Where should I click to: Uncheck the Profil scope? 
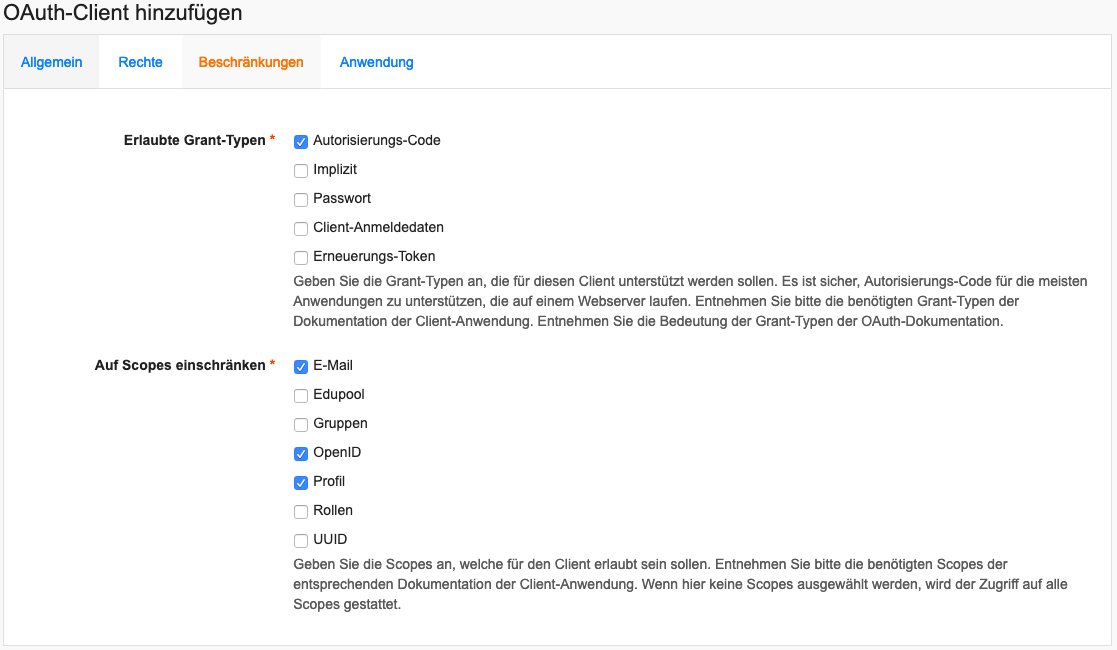coord(301,483)
